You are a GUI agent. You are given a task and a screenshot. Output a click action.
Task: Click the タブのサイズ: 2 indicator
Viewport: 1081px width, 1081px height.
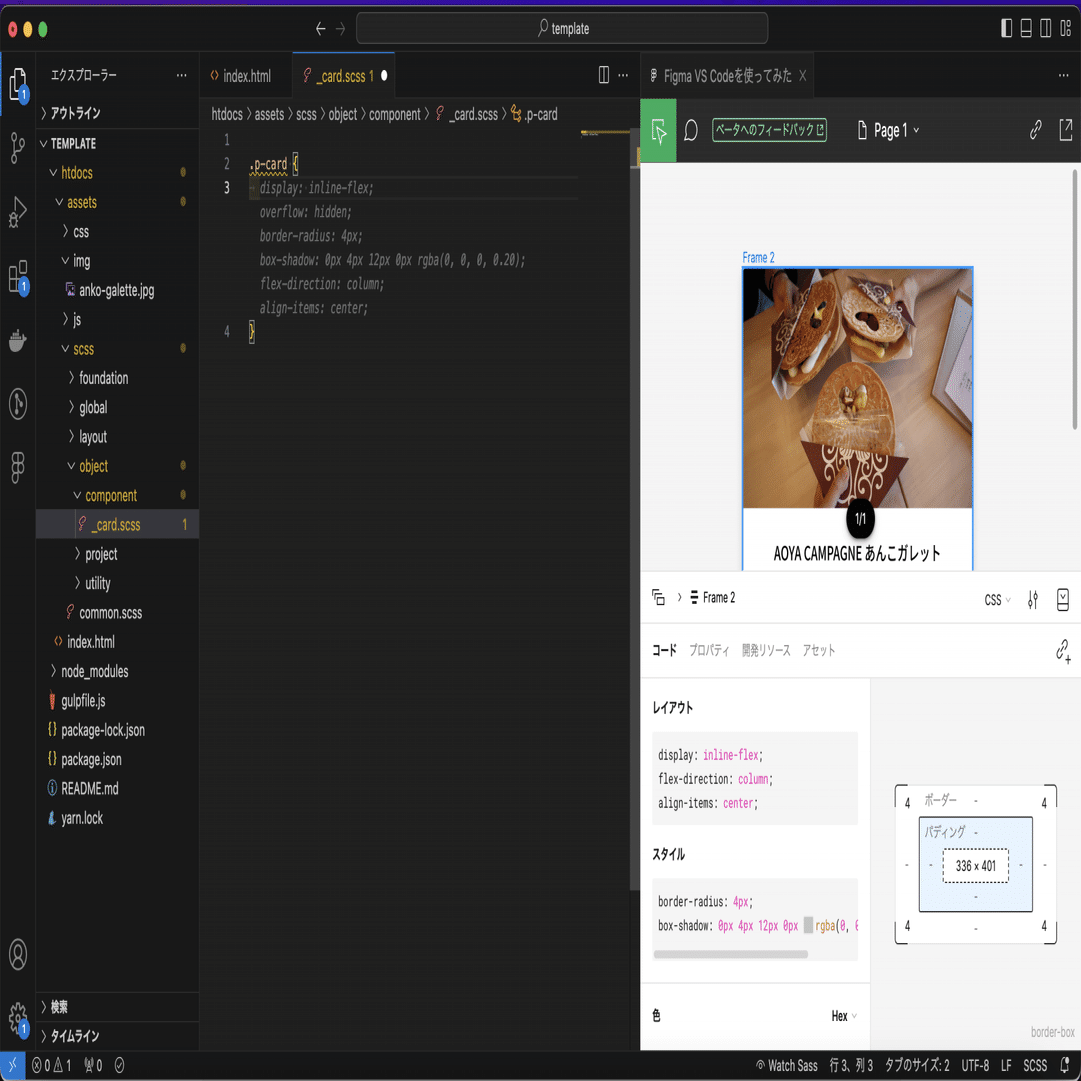click(x=916, y=1066)
